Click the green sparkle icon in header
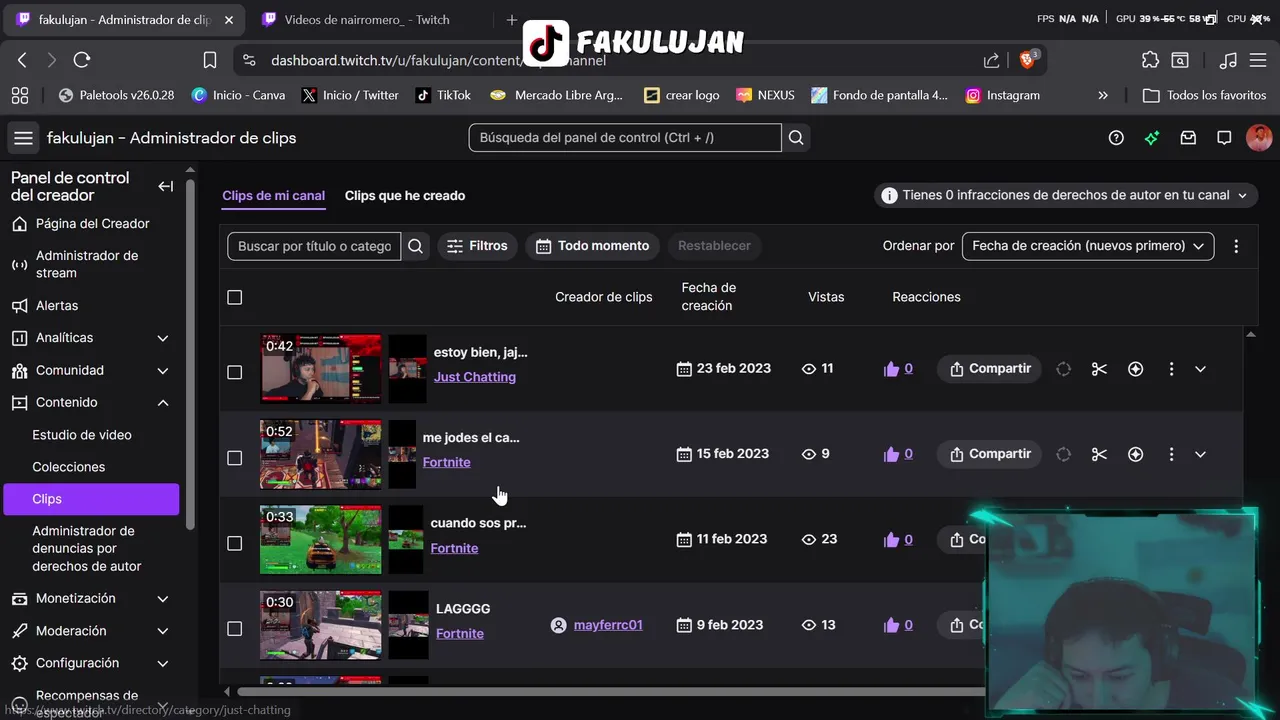The width and height of the screenshot is (1280, 720). [x=1152, y=138]
